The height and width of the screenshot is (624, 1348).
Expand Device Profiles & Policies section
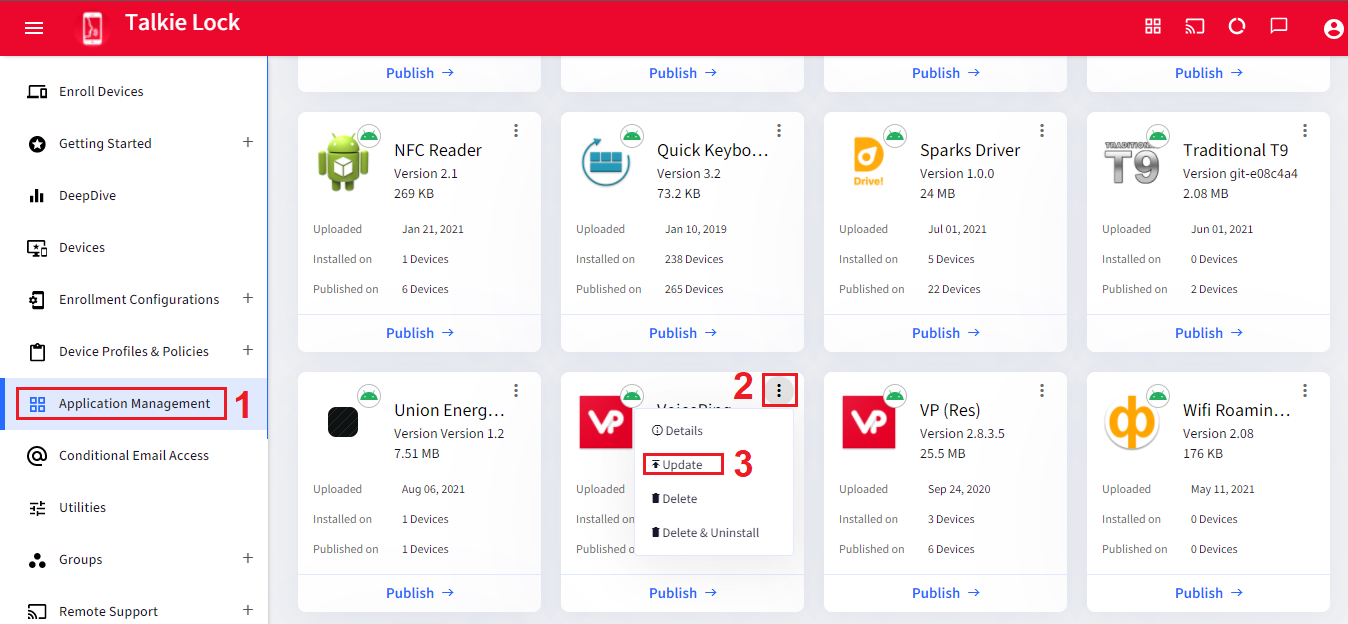coord(248,350)
